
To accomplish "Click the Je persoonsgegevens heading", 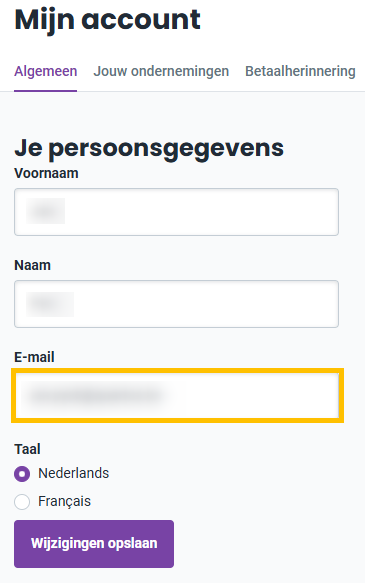I will click(x=149, y=149).
